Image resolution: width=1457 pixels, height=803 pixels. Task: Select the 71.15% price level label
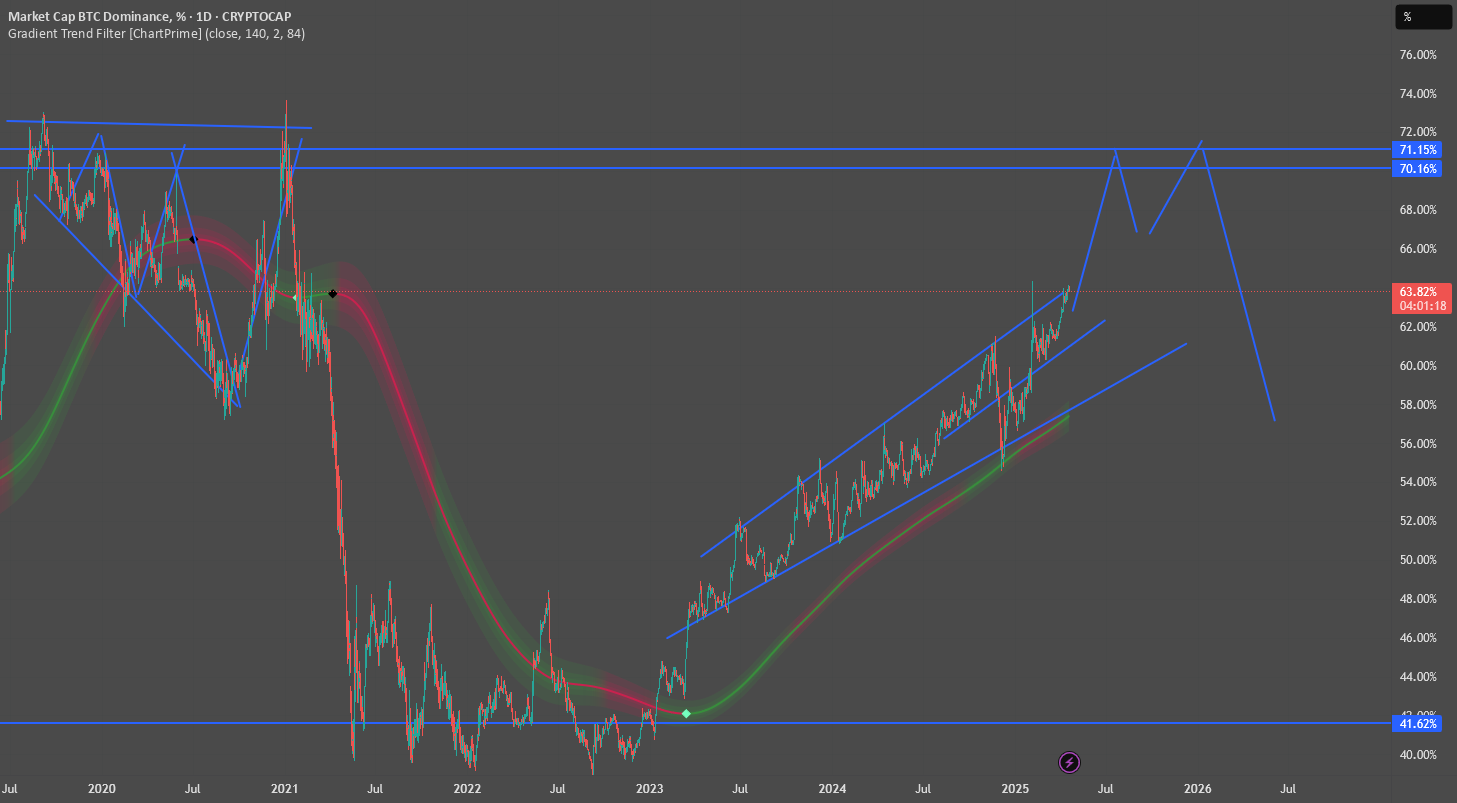tap(1418, 150)
